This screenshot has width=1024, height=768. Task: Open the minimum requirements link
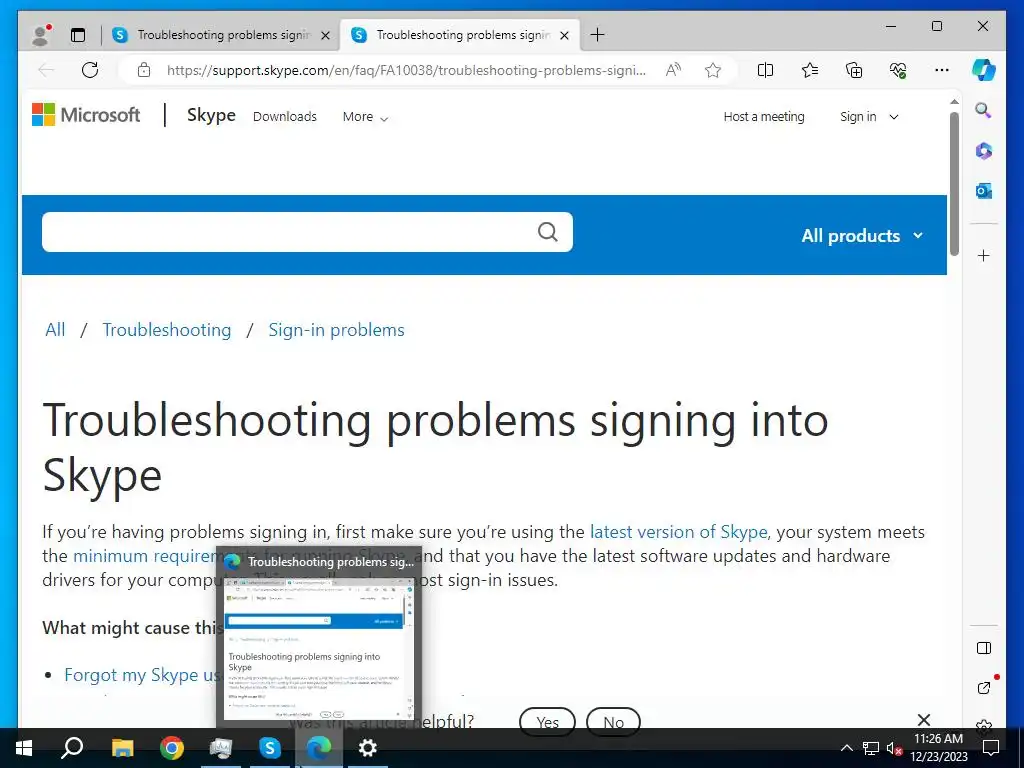pyautogui.click(x=145, y=556)
